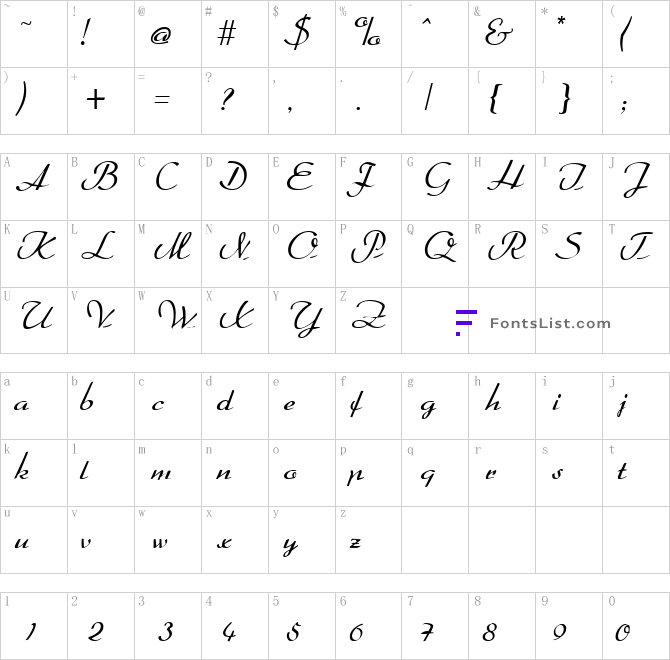This screenshot has width=670, height=660.
Task: Click the numeral 5 glyph cell
Action: point(302,626)
